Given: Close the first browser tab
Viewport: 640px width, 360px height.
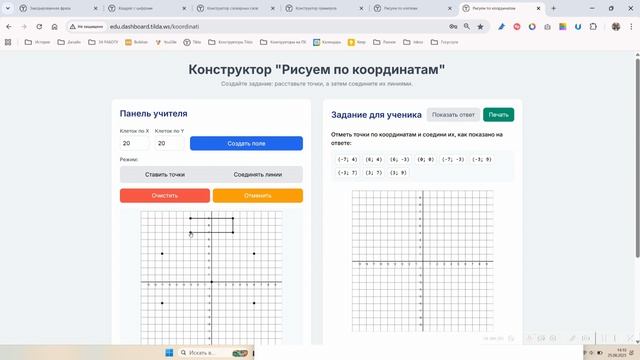Looking at the screenshot, I should pyautogui.click(x=96, y=8).
